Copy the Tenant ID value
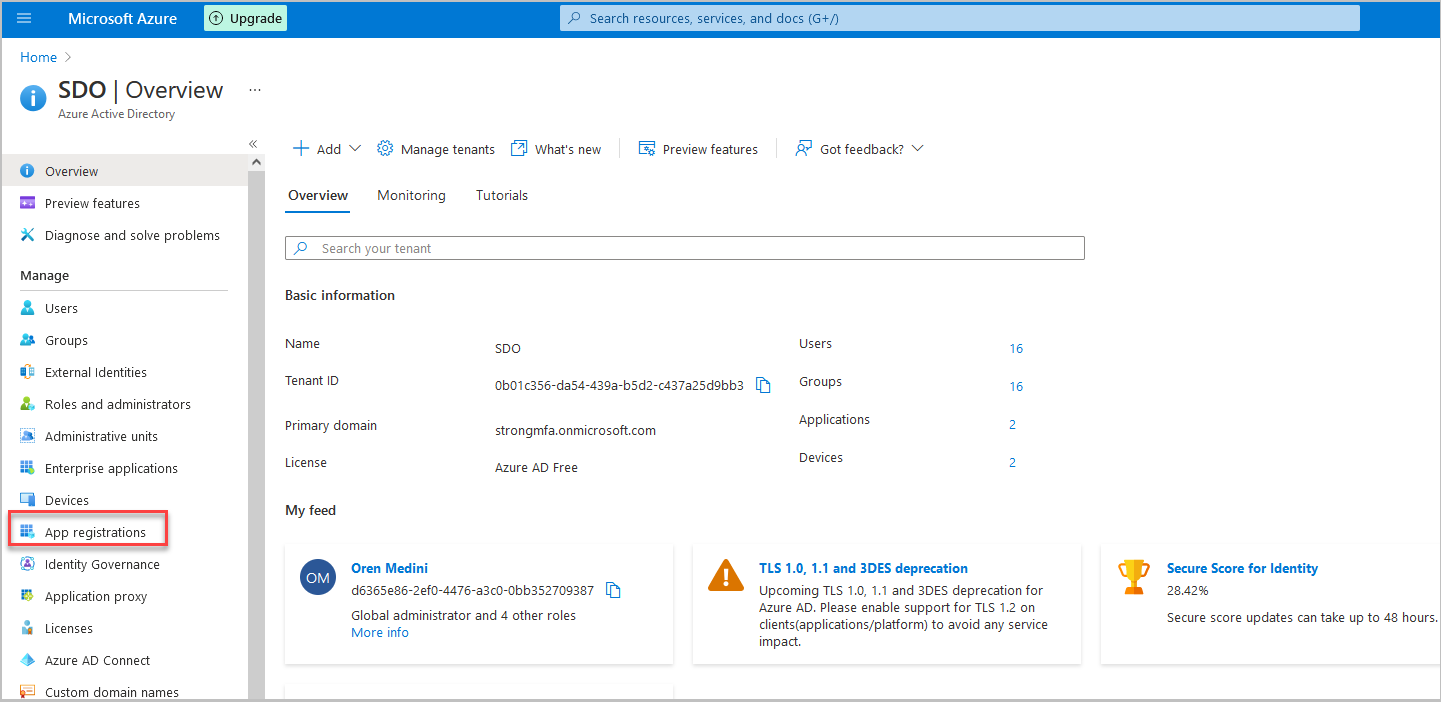The image size is (1441, 702). (x=763, y=385)
